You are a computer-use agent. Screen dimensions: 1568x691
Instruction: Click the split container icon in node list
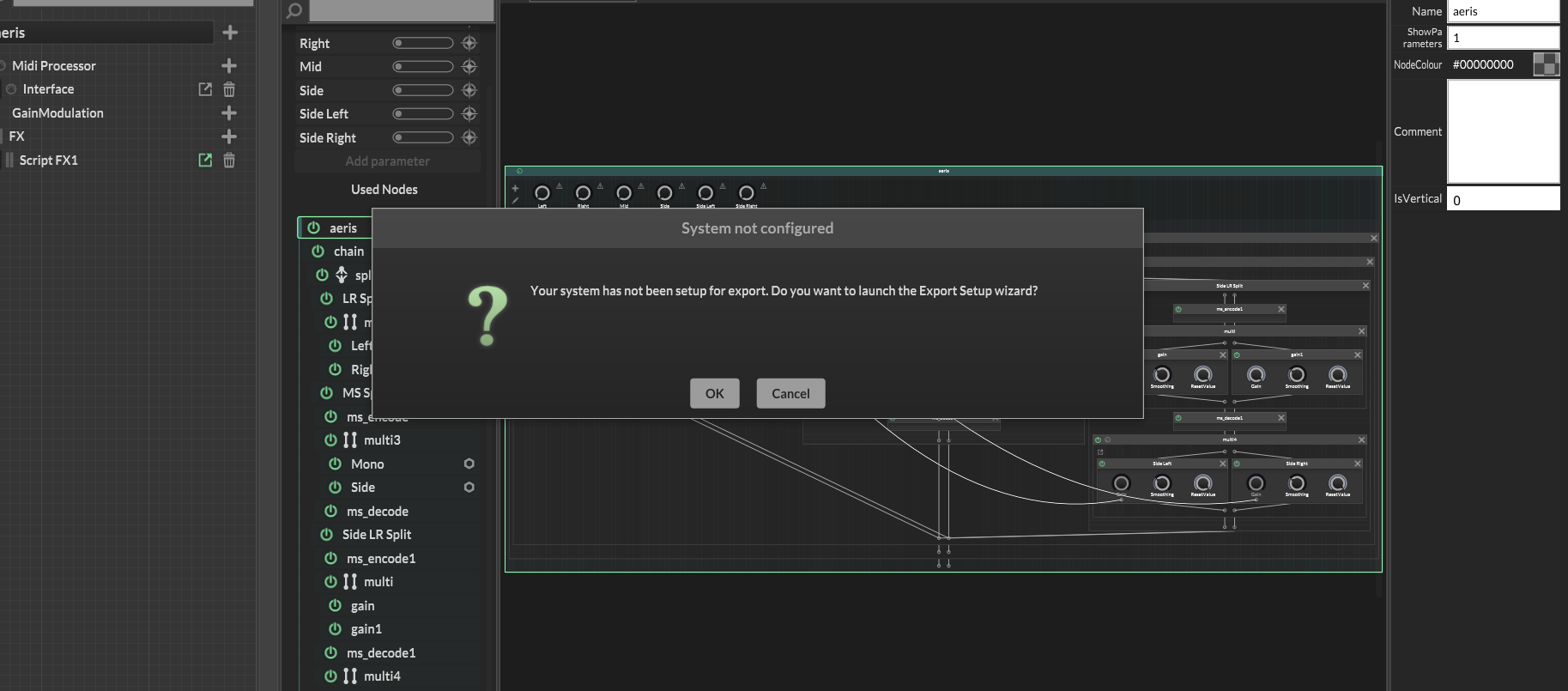coord(342,275)
